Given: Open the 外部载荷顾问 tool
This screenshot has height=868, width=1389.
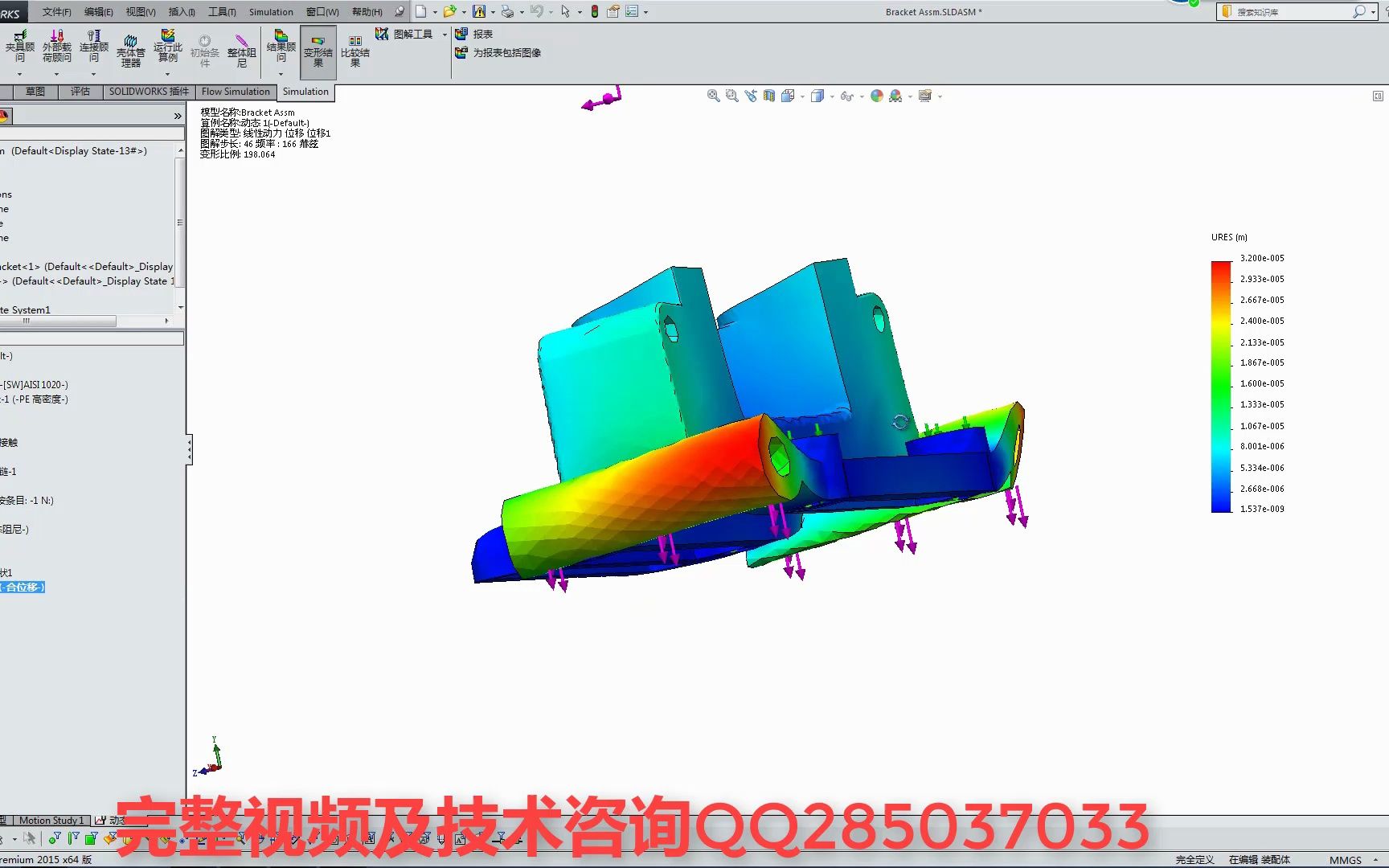Looking at the screenshot, I should click(x=56, y=44).
